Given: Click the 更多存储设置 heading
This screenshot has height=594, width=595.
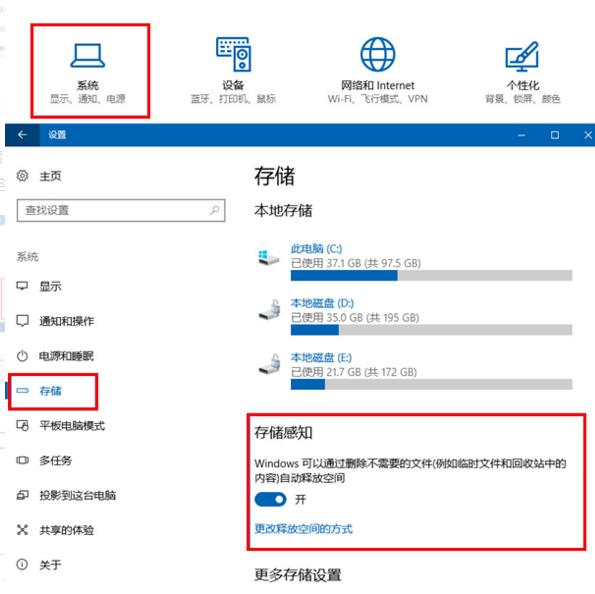Looking at the screenshot, I should point(298,575).
